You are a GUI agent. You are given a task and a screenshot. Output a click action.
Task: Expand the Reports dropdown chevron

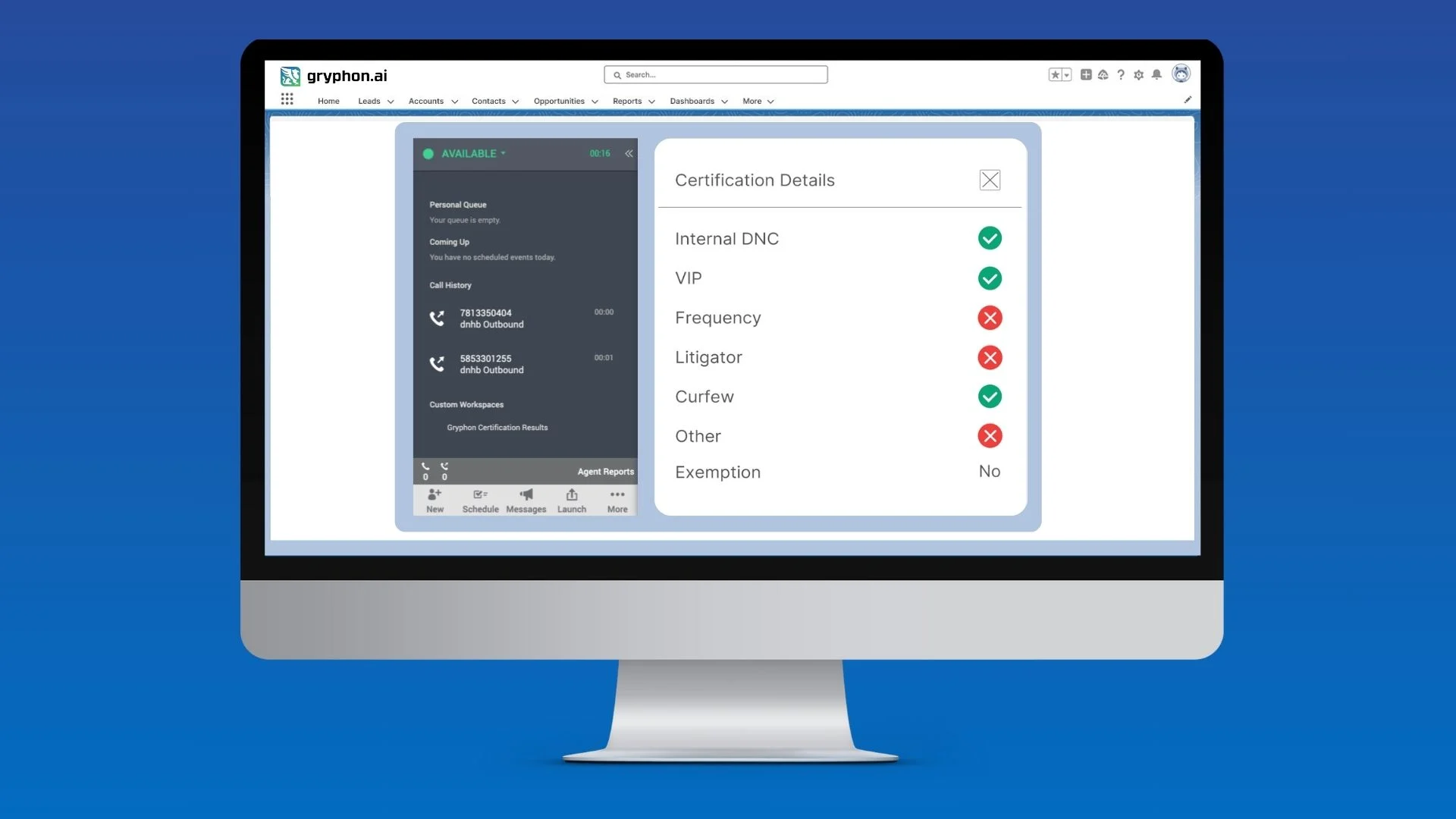tap(651, 102)
